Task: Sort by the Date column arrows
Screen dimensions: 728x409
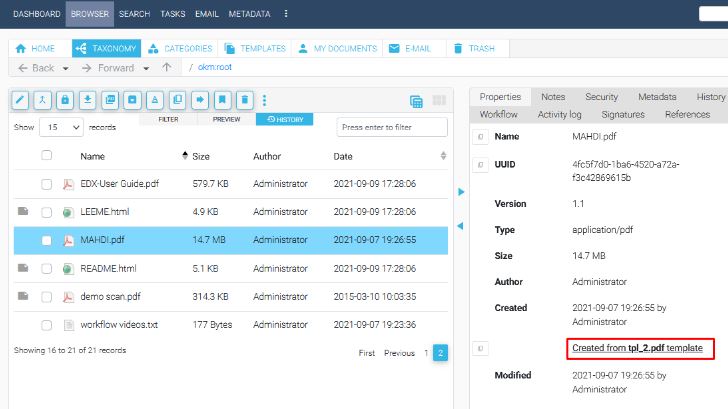Action: tap(443, 156)
